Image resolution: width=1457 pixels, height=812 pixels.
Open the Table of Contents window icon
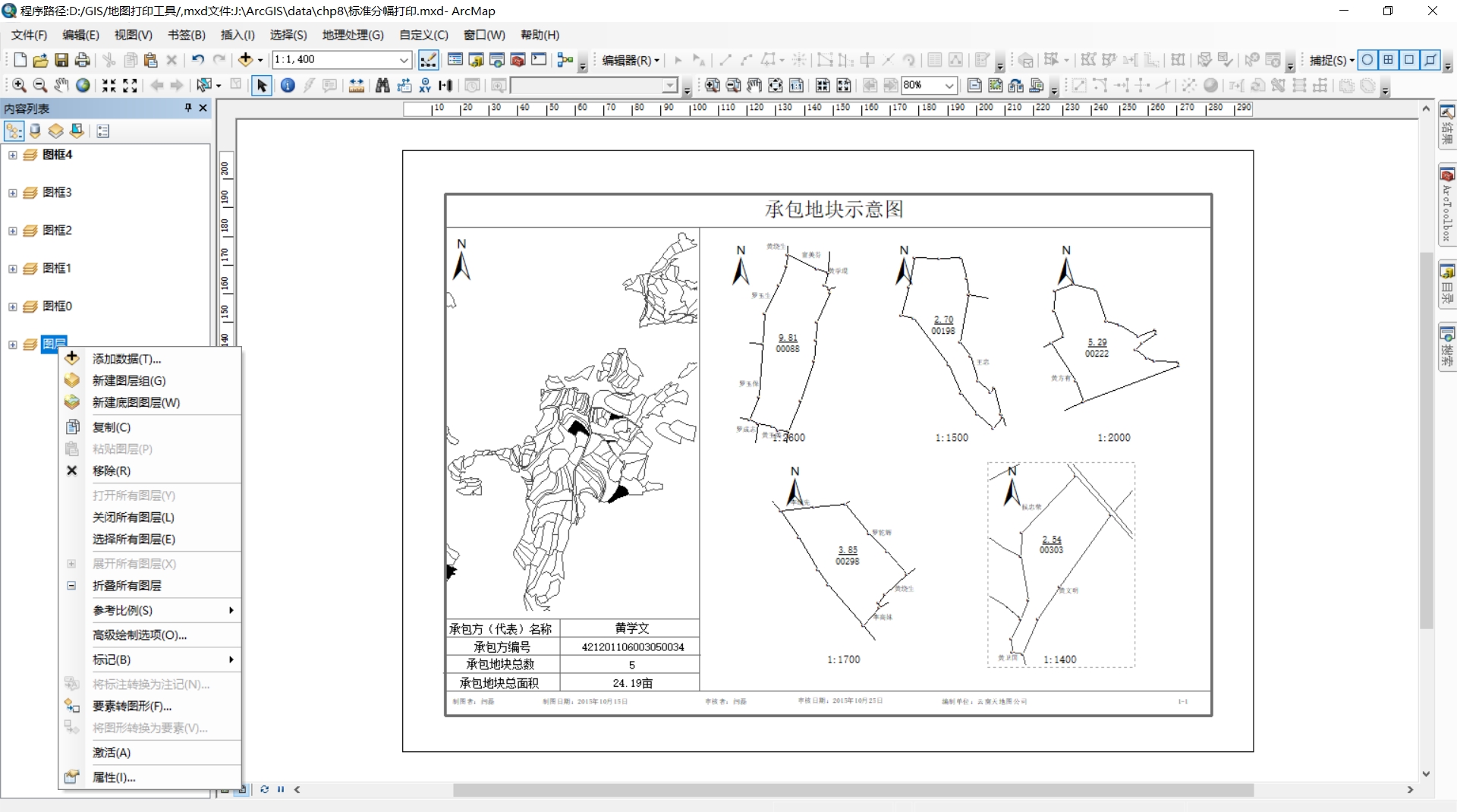455,60
